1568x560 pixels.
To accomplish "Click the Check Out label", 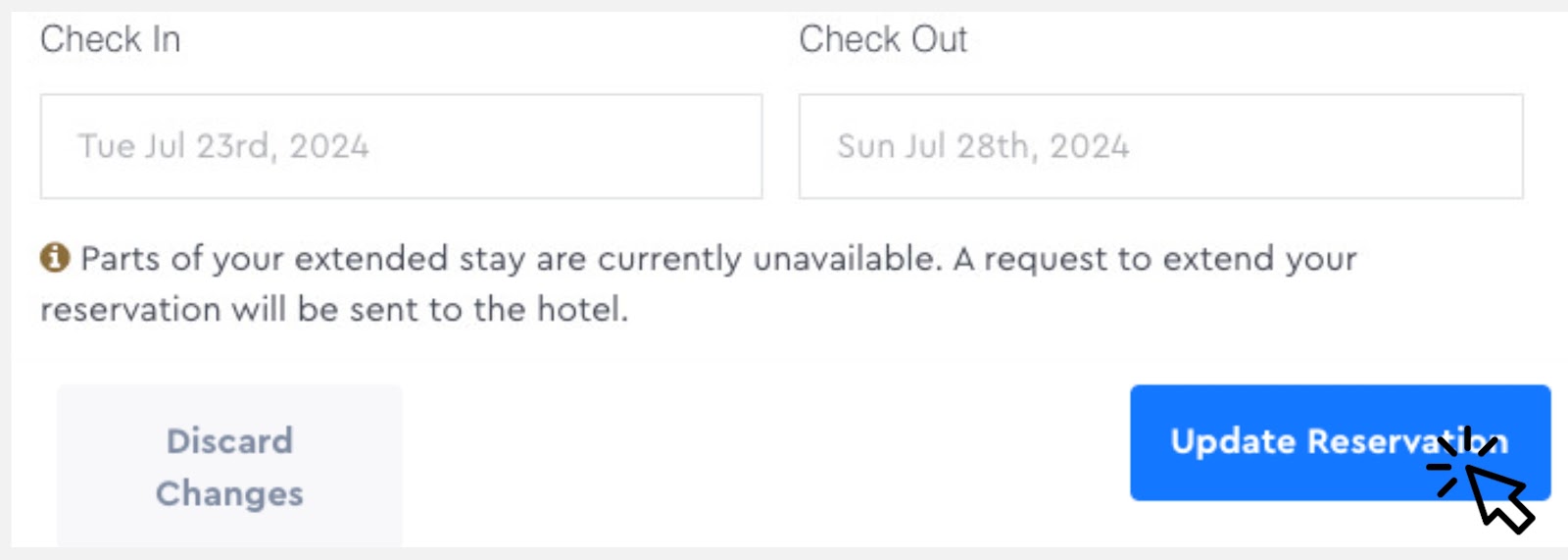I will 882,40.
